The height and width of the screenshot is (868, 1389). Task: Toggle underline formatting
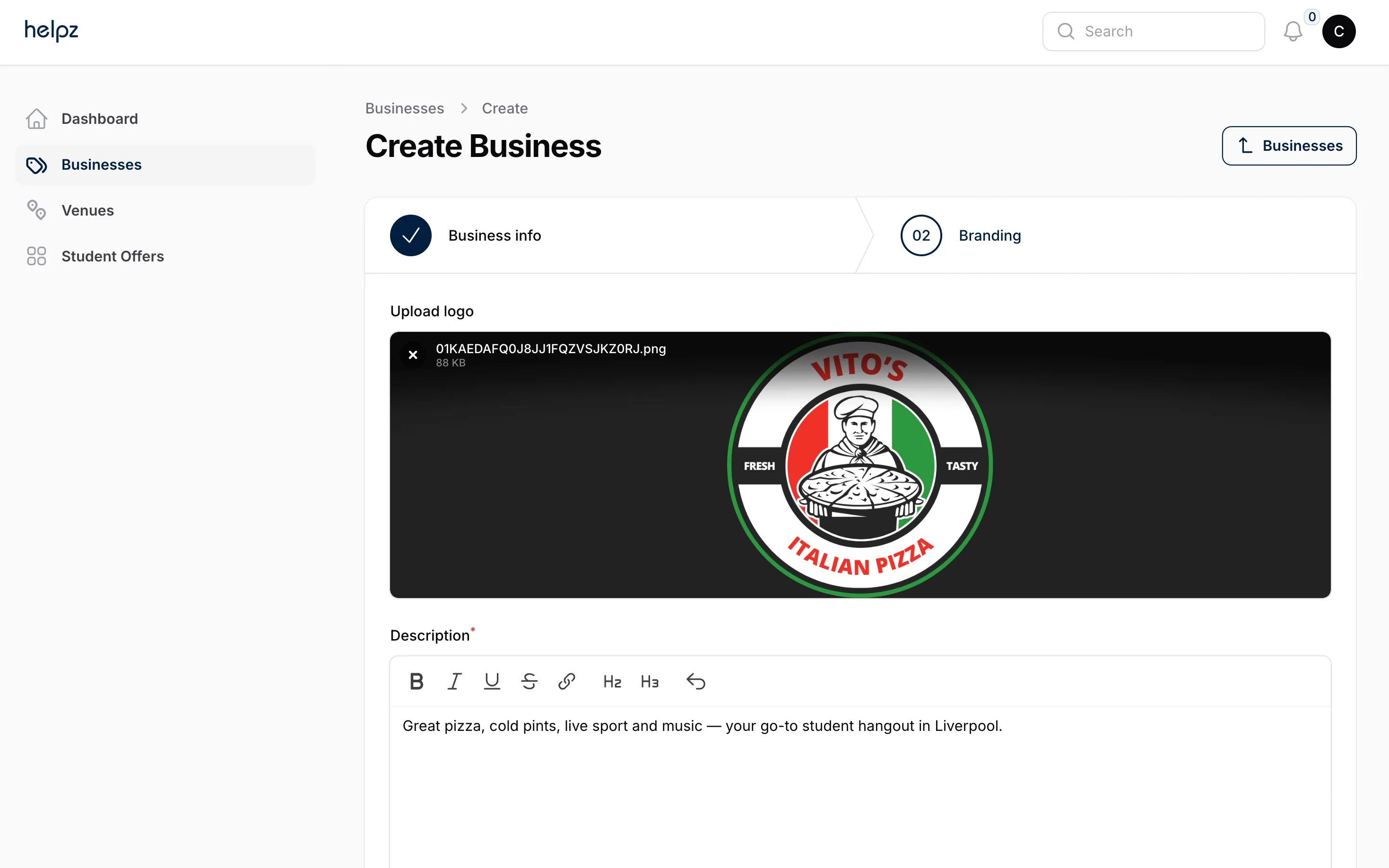(x=492, y=681)
